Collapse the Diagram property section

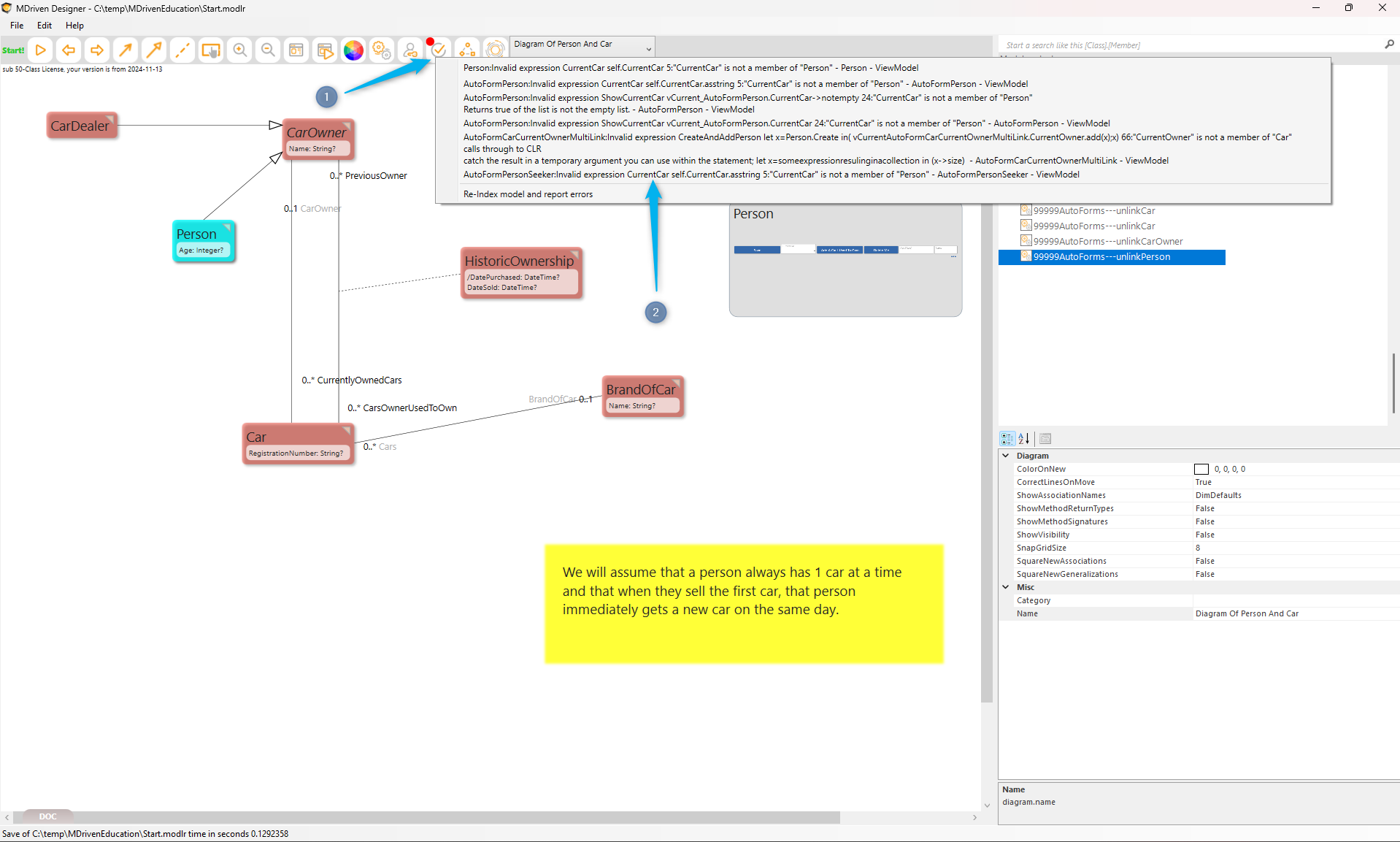click(1006, 456)
